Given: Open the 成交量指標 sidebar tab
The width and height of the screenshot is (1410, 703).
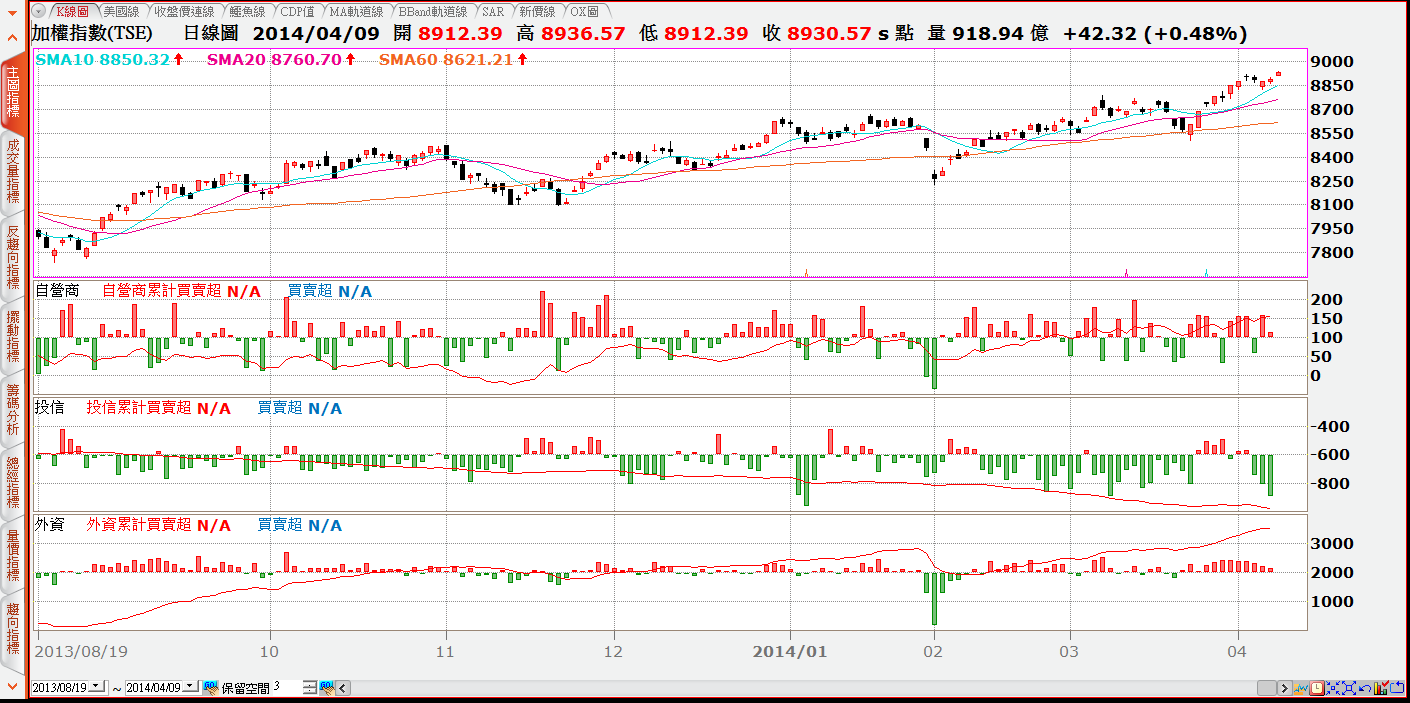Looking at the screenshot, I should (13, 172).
